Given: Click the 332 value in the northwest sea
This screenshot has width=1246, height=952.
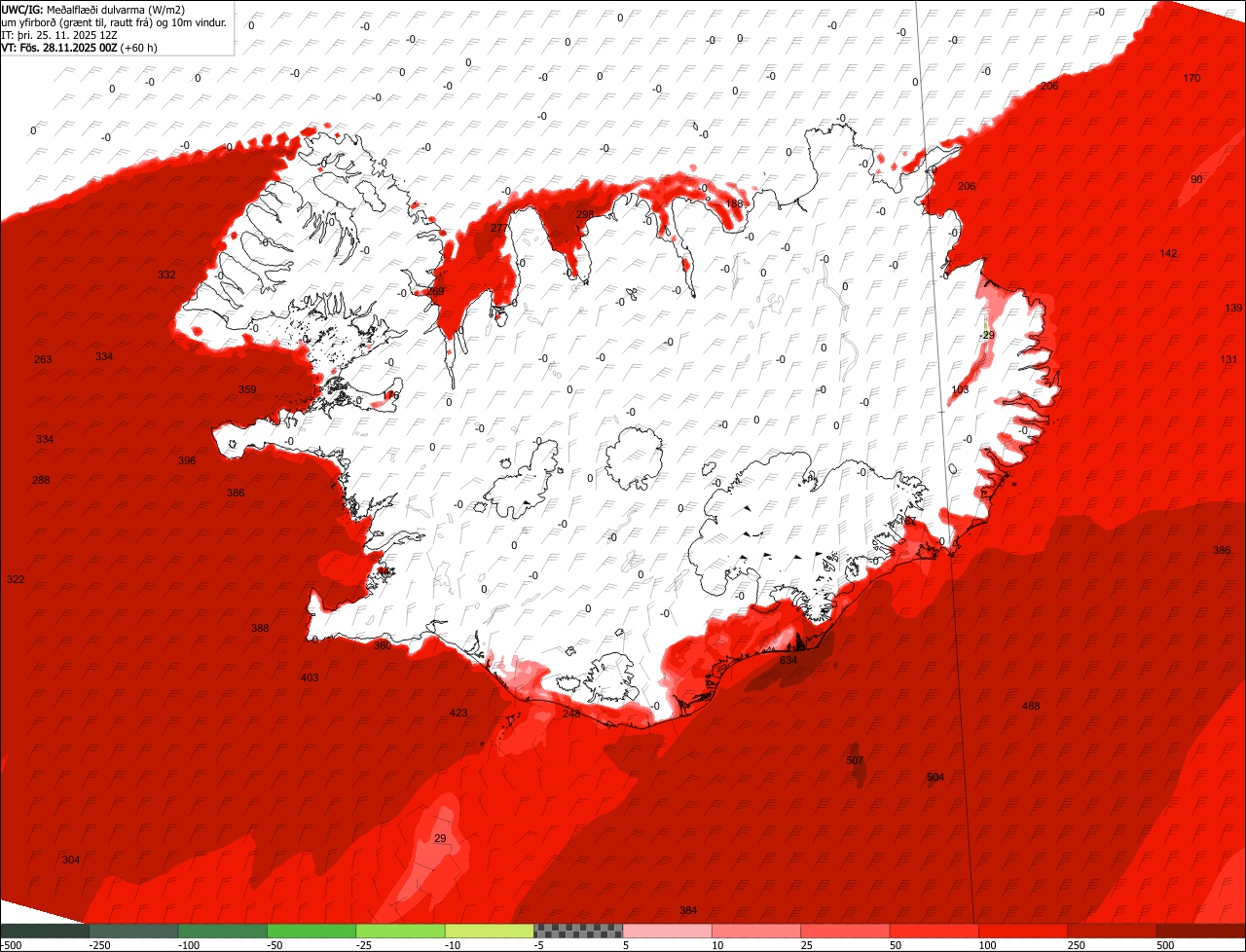Looking at the screenshot, I should tap(166, 275).
